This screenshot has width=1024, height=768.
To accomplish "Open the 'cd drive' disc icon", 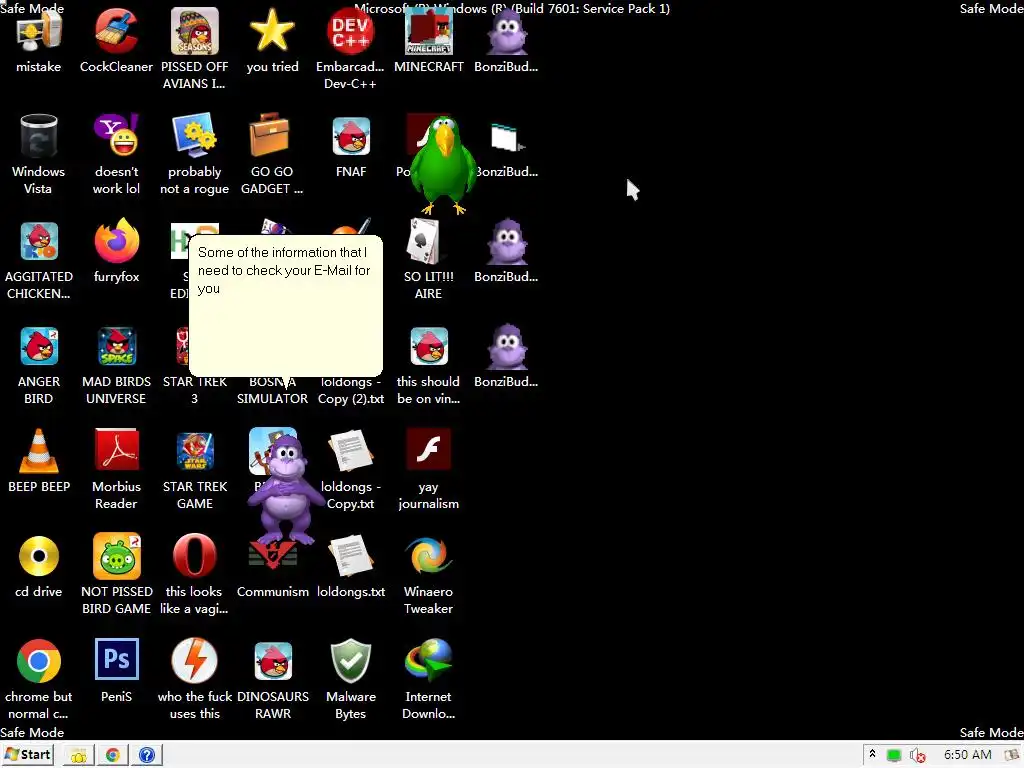I will [39, 556].
